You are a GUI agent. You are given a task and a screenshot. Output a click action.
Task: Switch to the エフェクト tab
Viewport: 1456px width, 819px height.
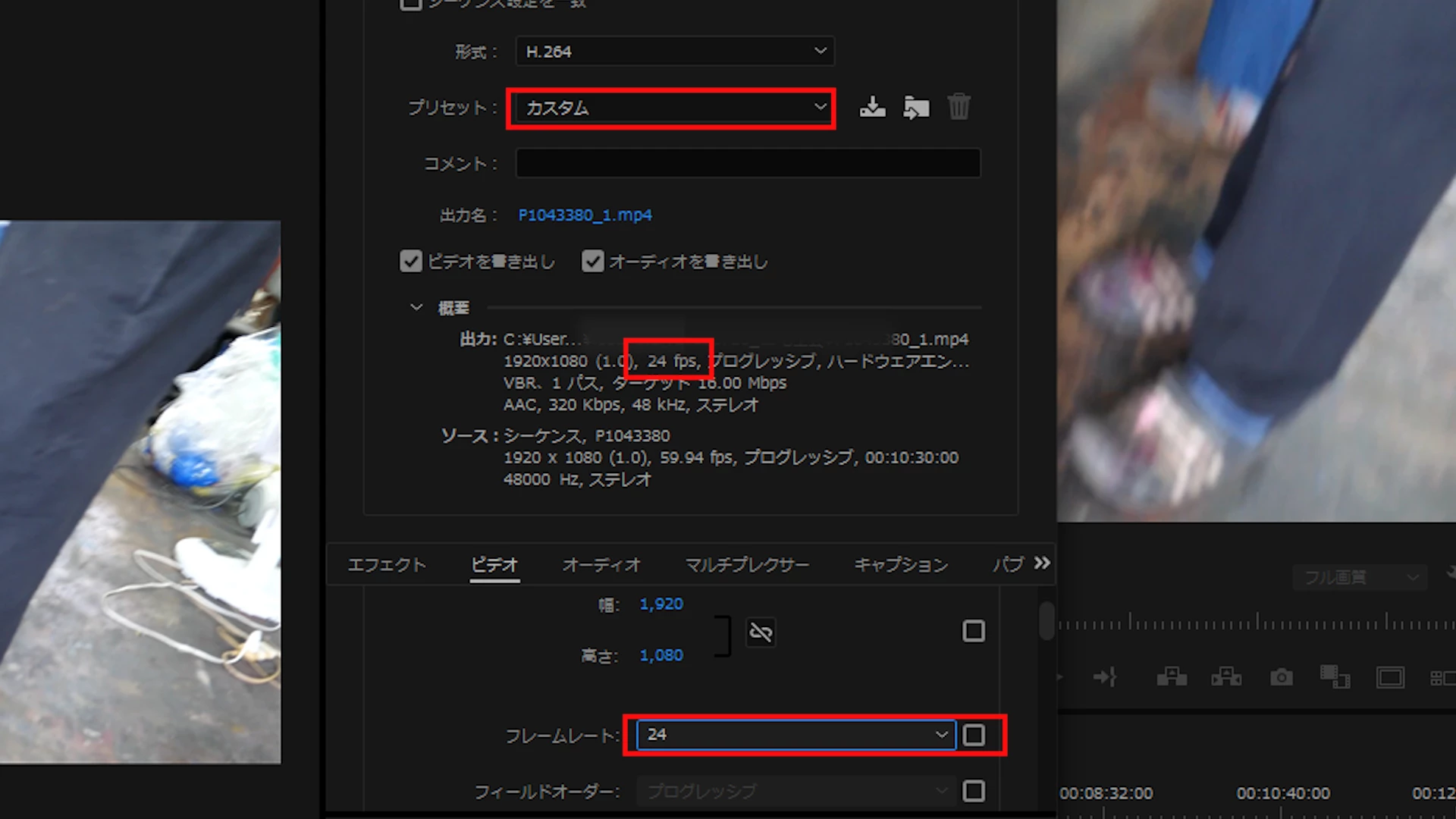(x=387, y=565)
